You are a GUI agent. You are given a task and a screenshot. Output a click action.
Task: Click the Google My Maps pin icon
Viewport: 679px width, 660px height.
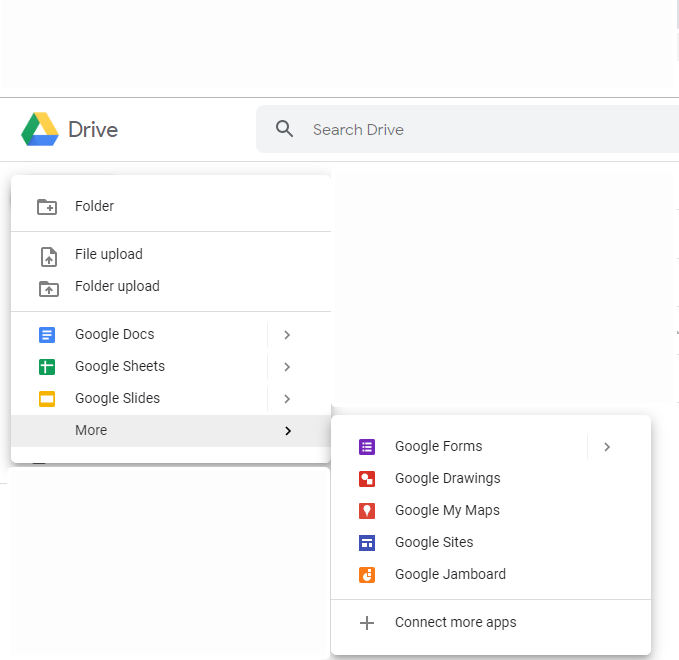click(x=367, y=511)
